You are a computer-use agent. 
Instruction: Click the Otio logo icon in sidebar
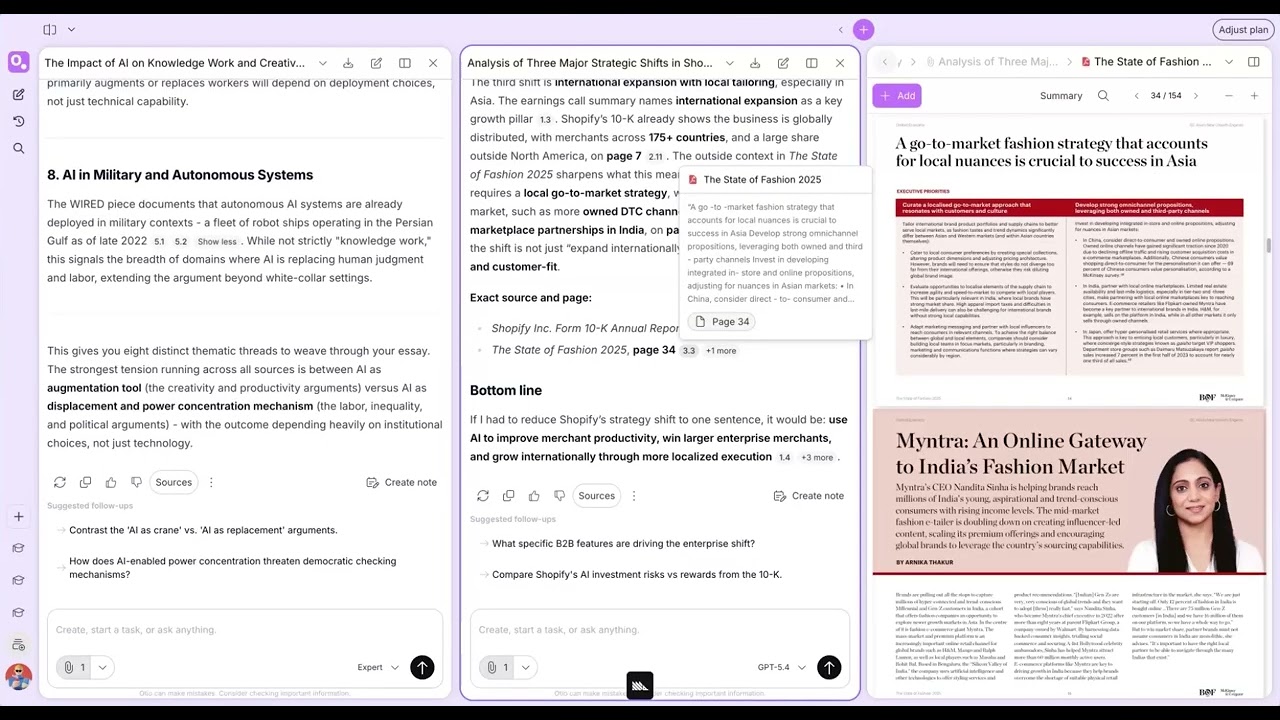tap(18, 62)
